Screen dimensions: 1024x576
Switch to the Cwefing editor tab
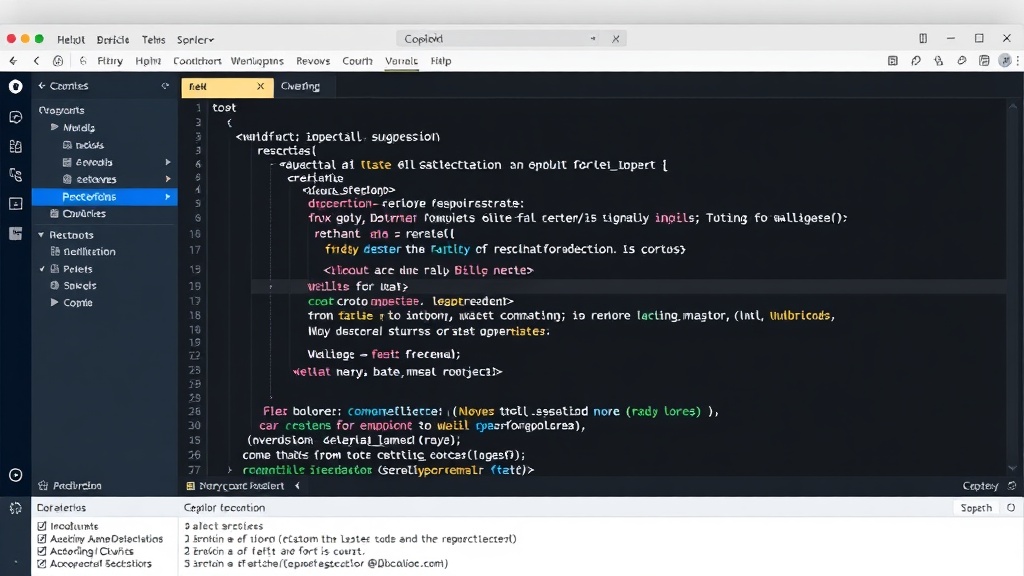coord(300,86)
